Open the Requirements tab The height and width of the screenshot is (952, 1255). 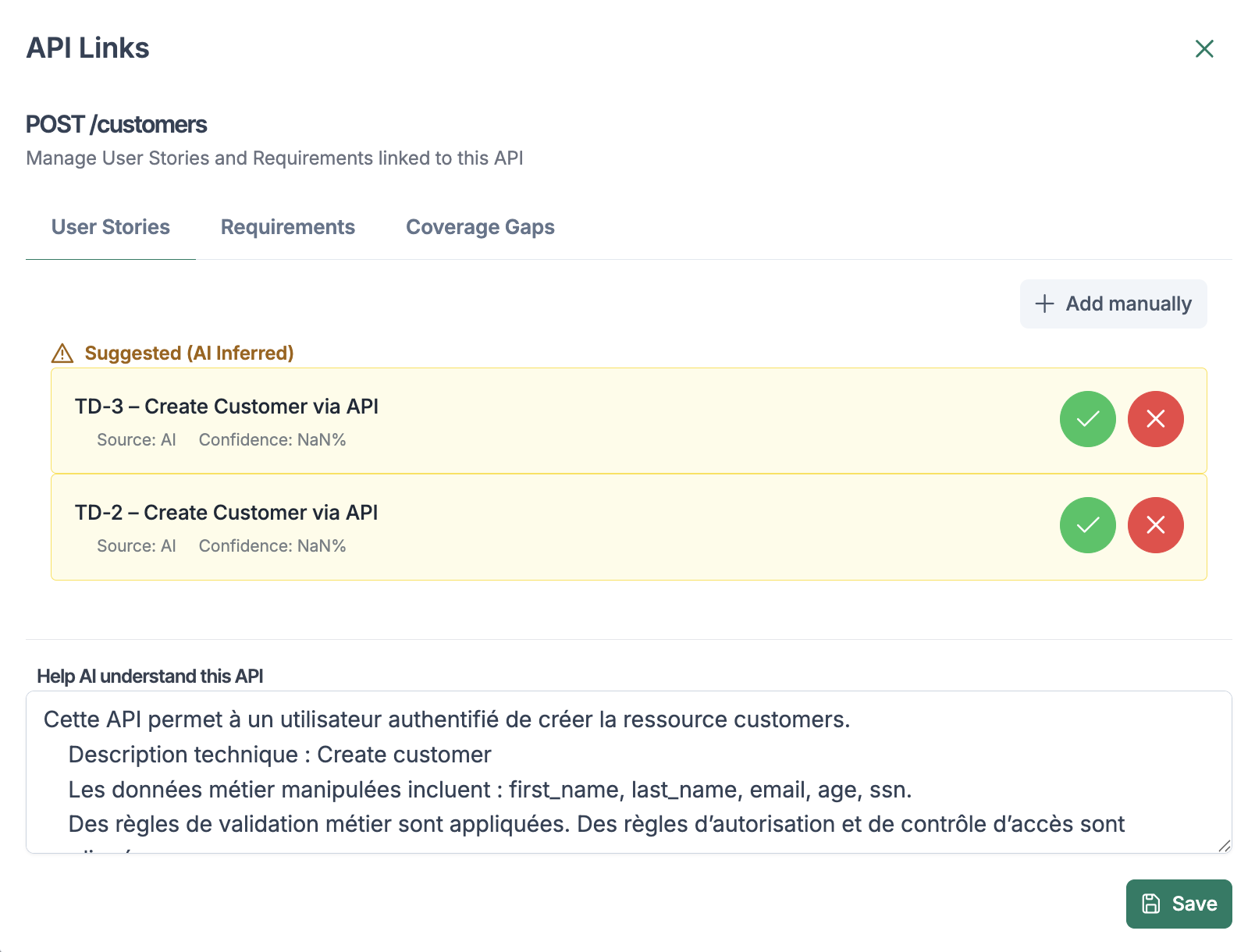point(287,227)
